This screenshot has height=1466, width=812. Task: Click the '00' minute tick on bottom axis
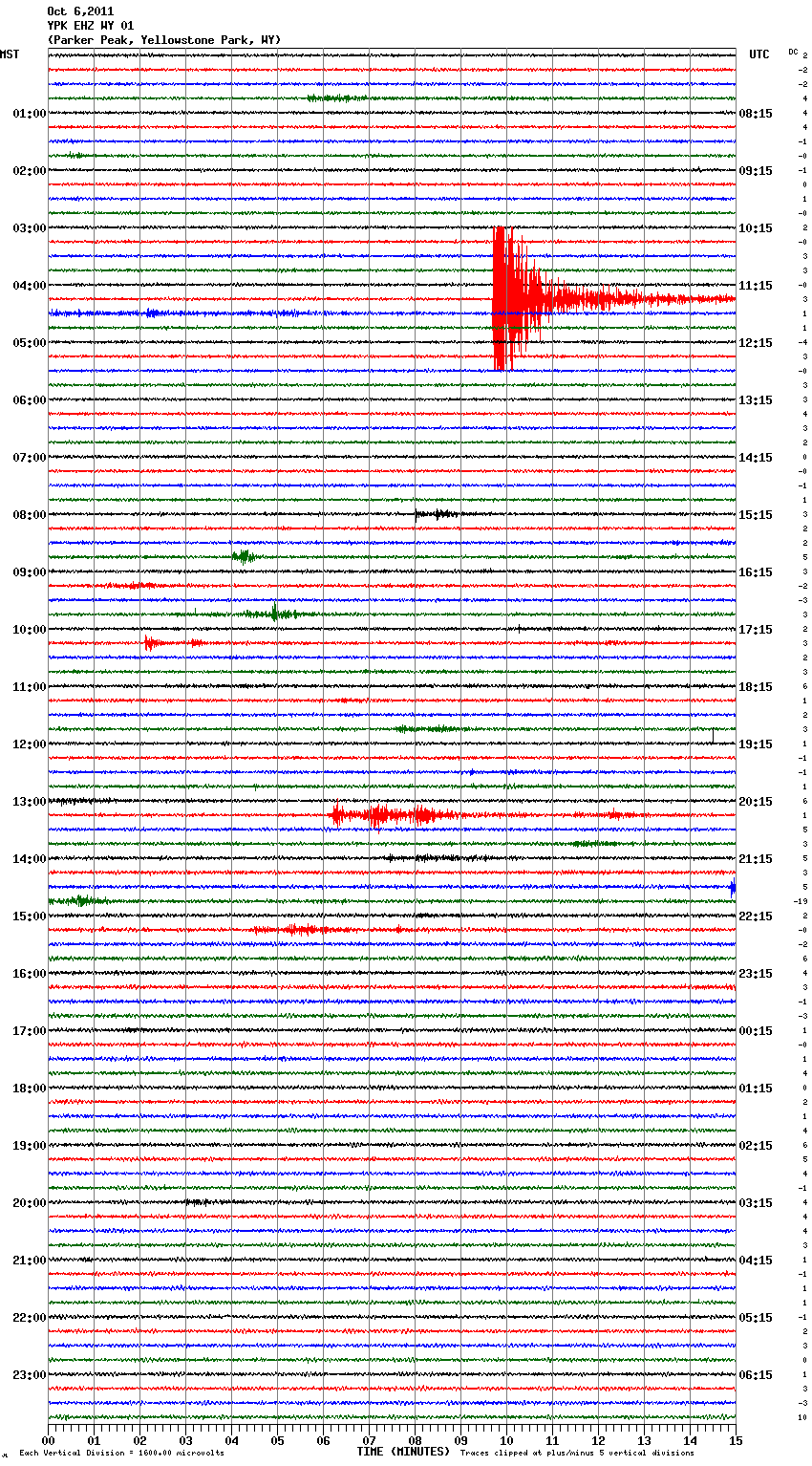click(49, 1440)
